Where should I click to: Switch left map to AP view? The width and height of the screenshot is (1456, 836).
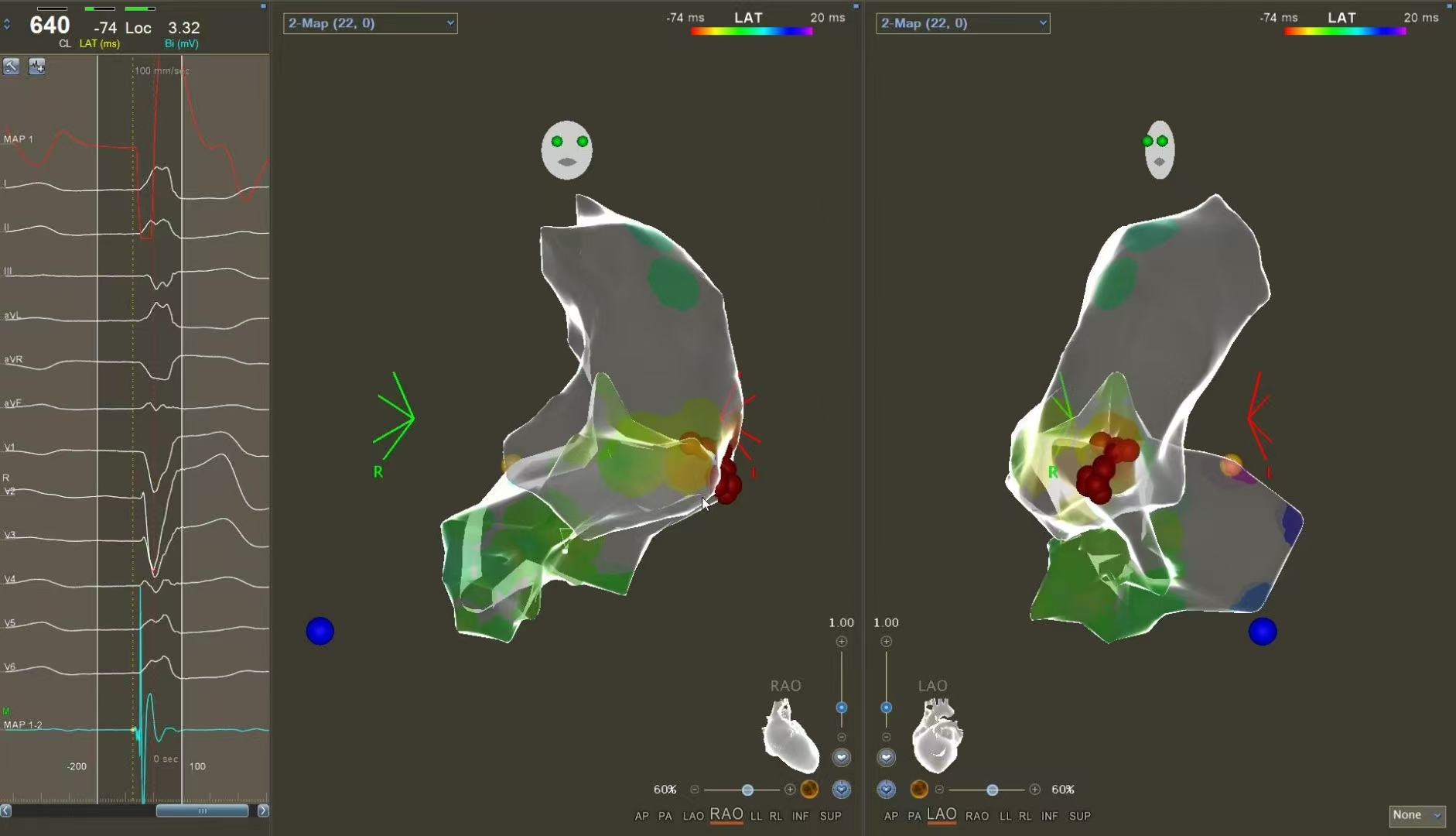pyautogui.click(x=641, y=816)
